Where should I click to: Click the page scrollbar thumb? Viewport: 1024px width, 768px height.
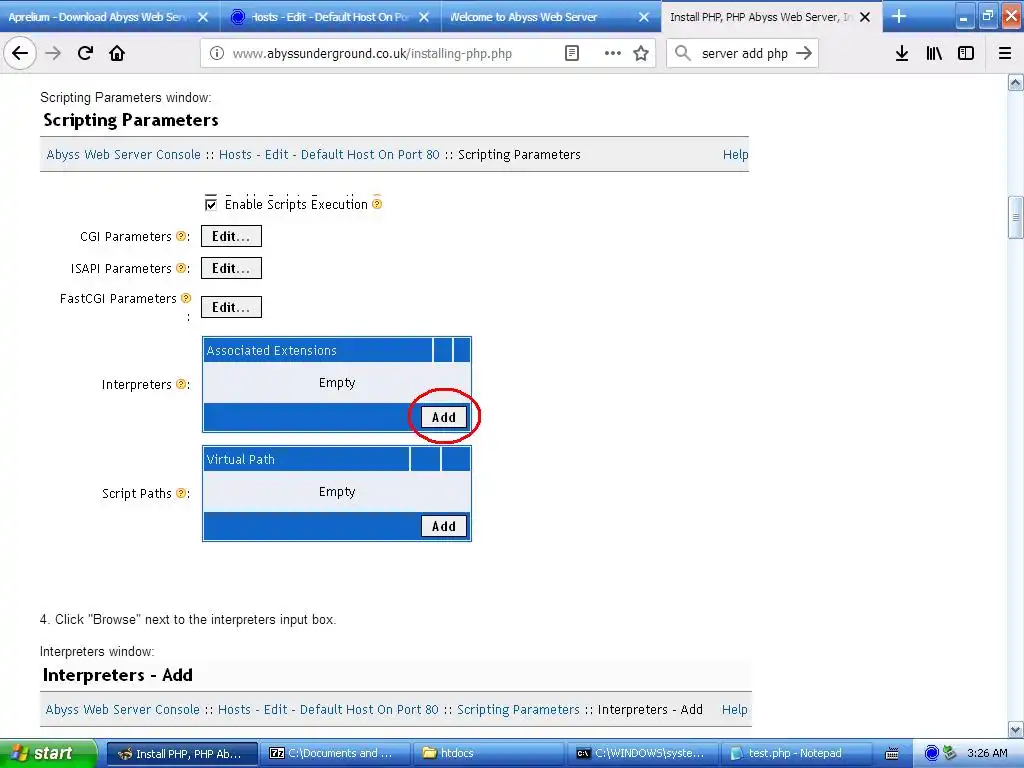[1015, 218]
